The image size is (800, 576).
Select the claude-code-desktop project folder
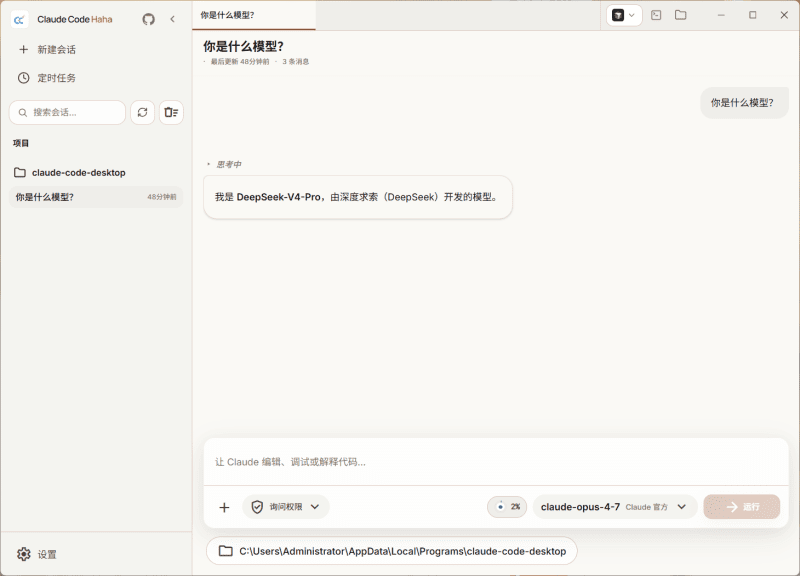[70, 172]
